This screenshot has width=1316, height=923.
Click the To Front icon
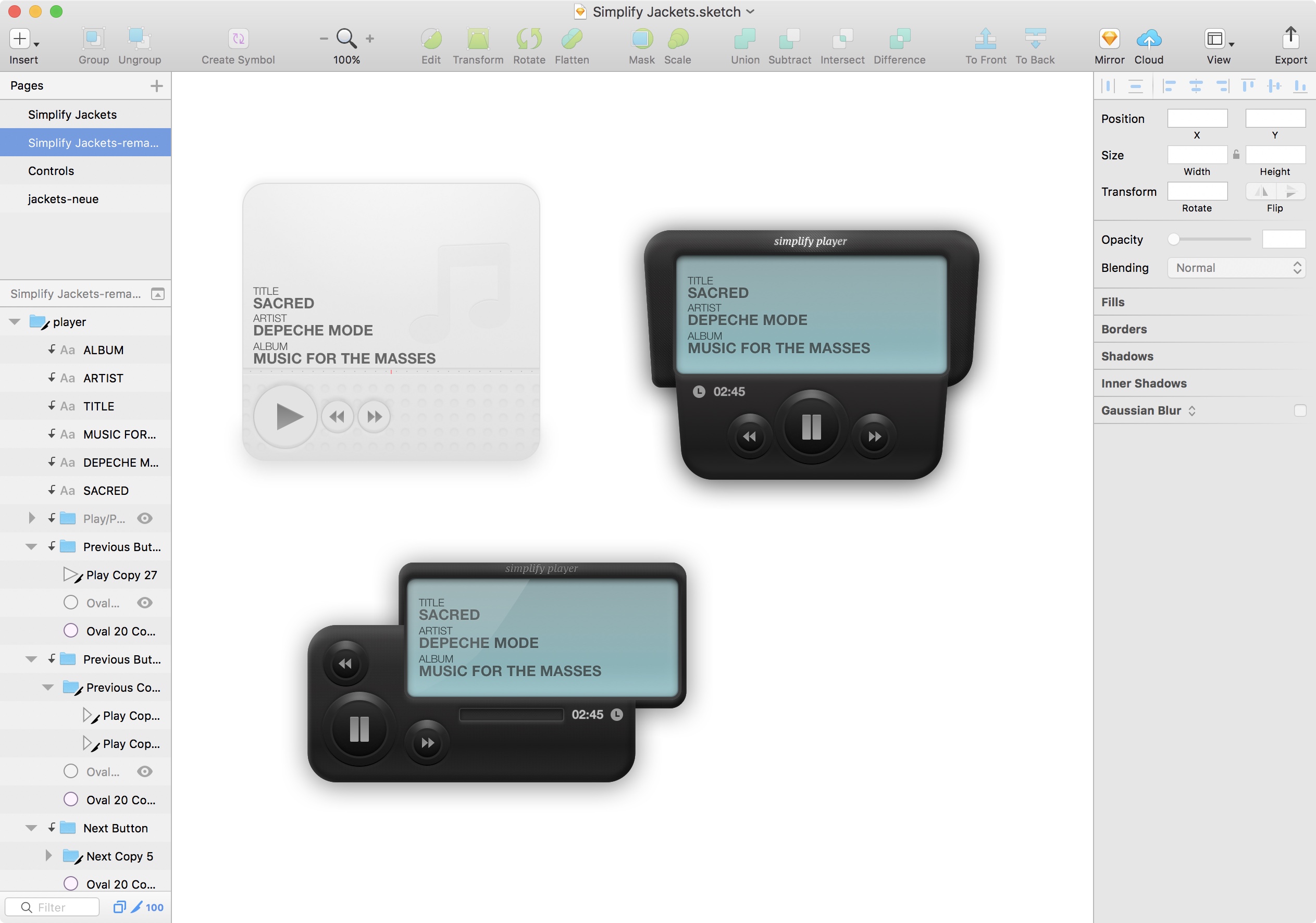(985, 39)
